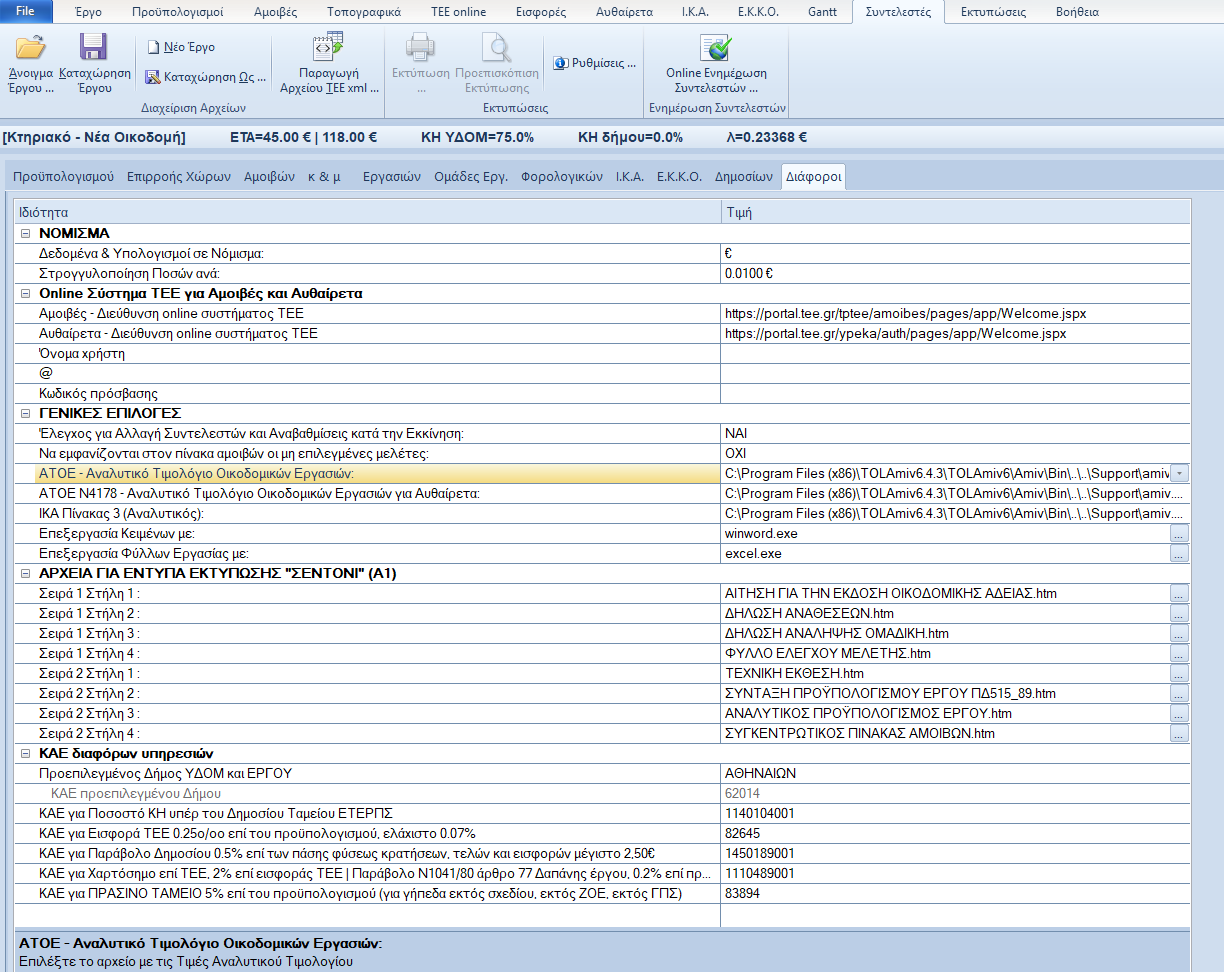Collapse the ΝΟΜΙΣΜΑ section
The width and height of the screenshot is (1224, 972).
pyautogui.click(x=25, y=233)
